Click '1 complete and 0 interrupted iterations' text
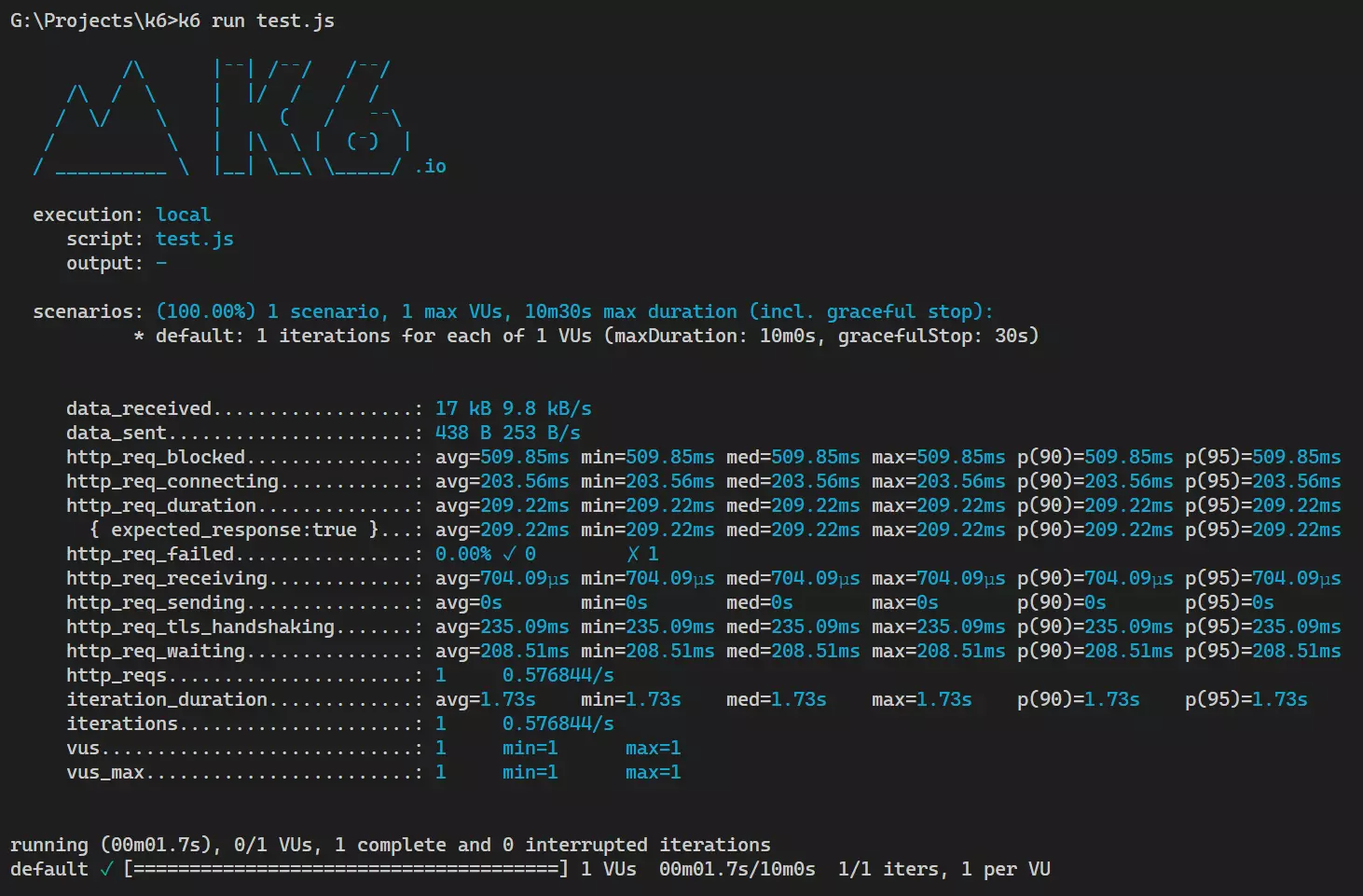The width and height of the screenshot is (1363, 896). (553, 845)
